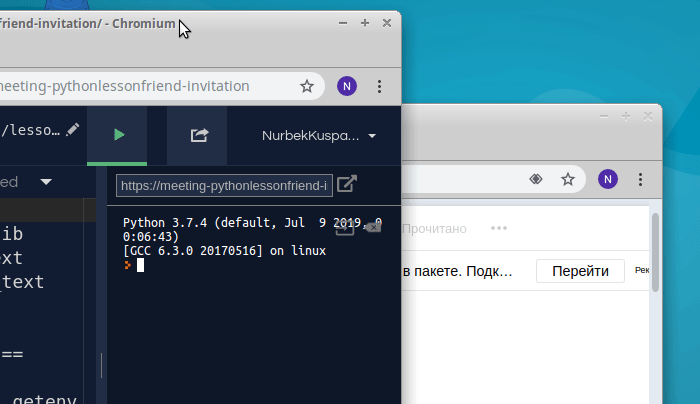
Task: Click the purple N profile avatar in the front window
Action: tap(347, 86)
